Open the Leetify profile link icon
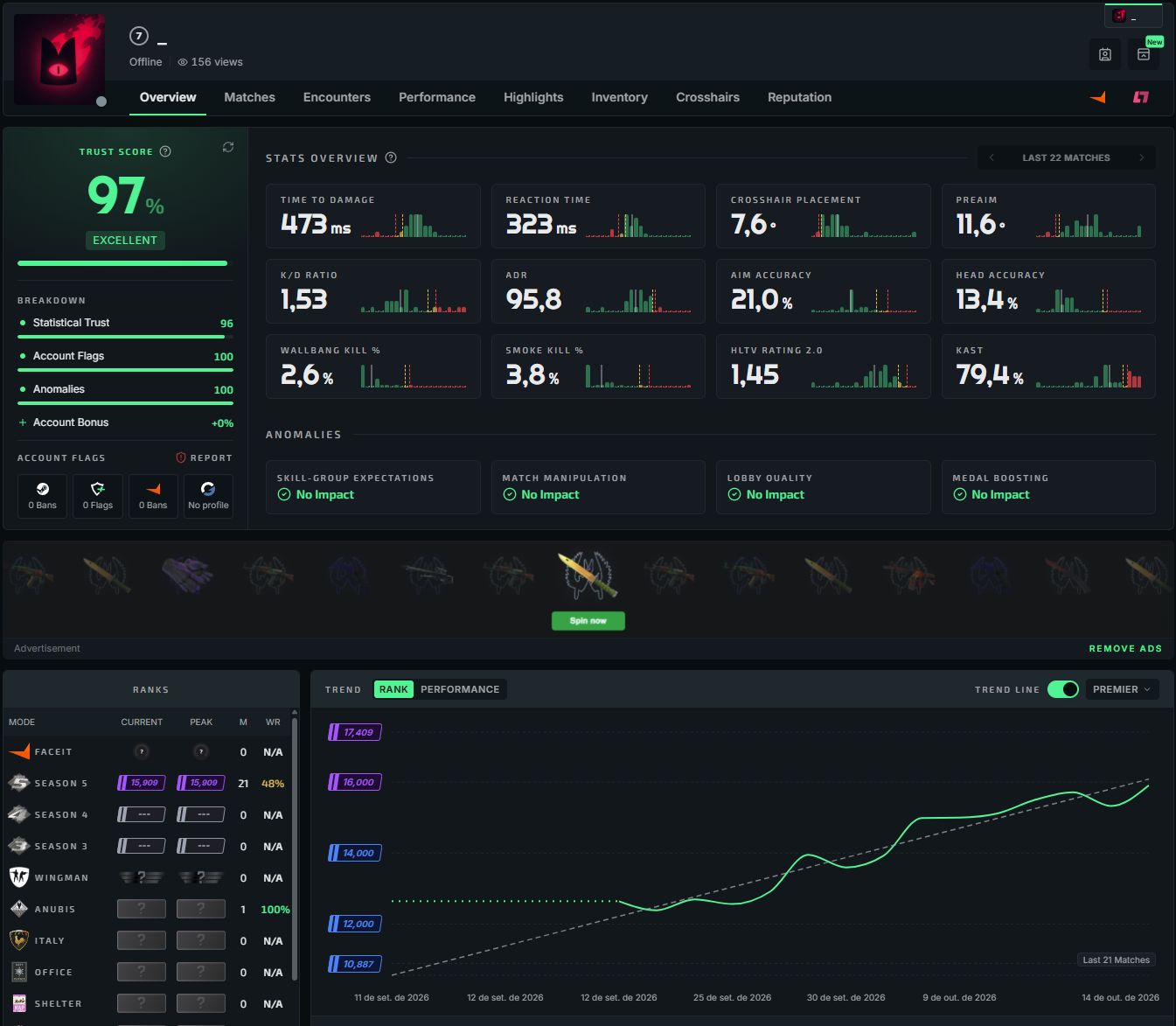 tap(1141, 97)
